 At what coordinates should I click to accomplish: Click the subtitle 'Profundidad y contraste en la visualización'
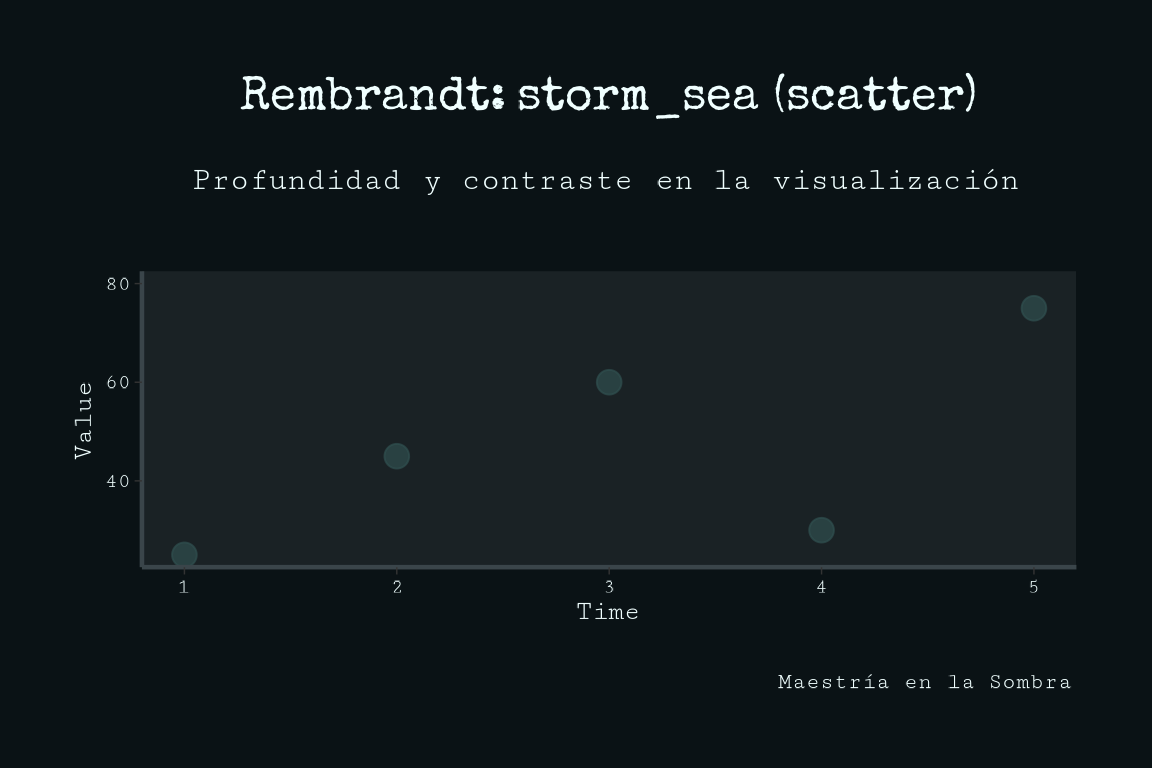(606, 181)
